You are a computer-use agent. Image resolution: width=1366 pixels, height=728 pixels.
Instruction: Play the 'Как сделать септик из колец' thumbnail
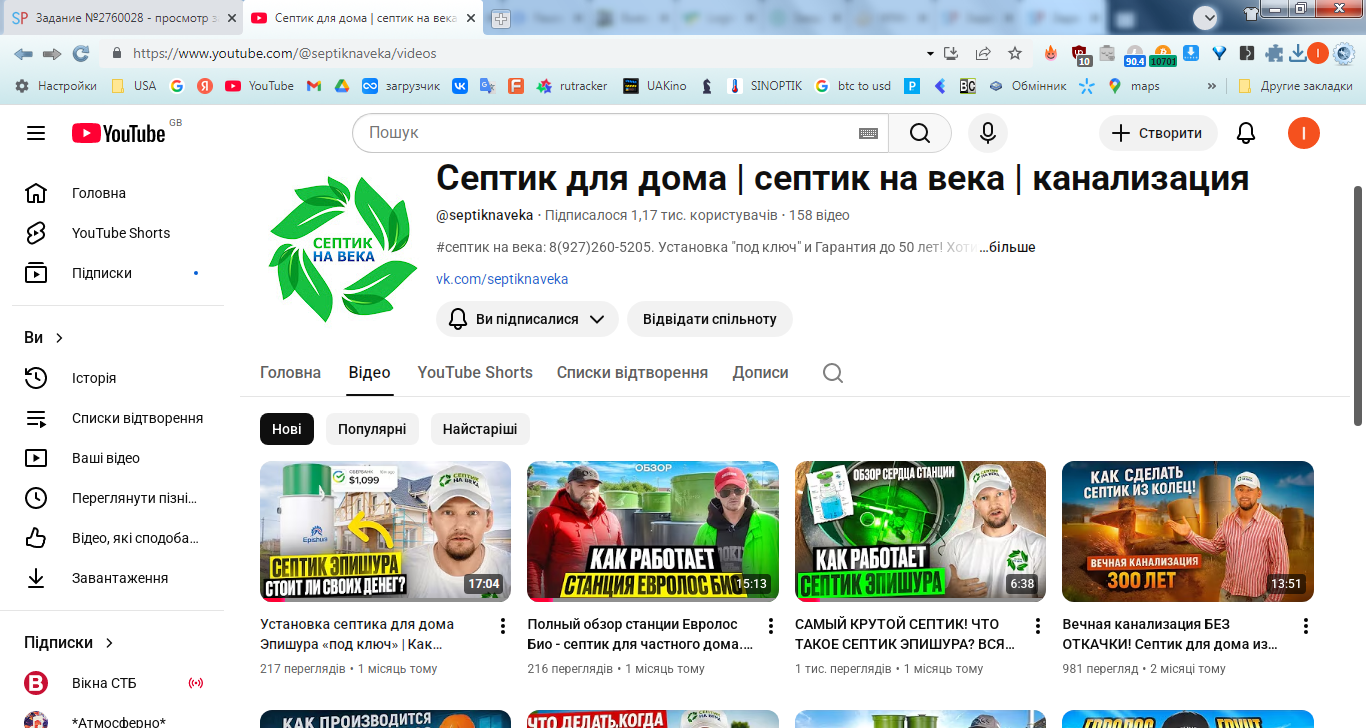[x=1188, y=531]
